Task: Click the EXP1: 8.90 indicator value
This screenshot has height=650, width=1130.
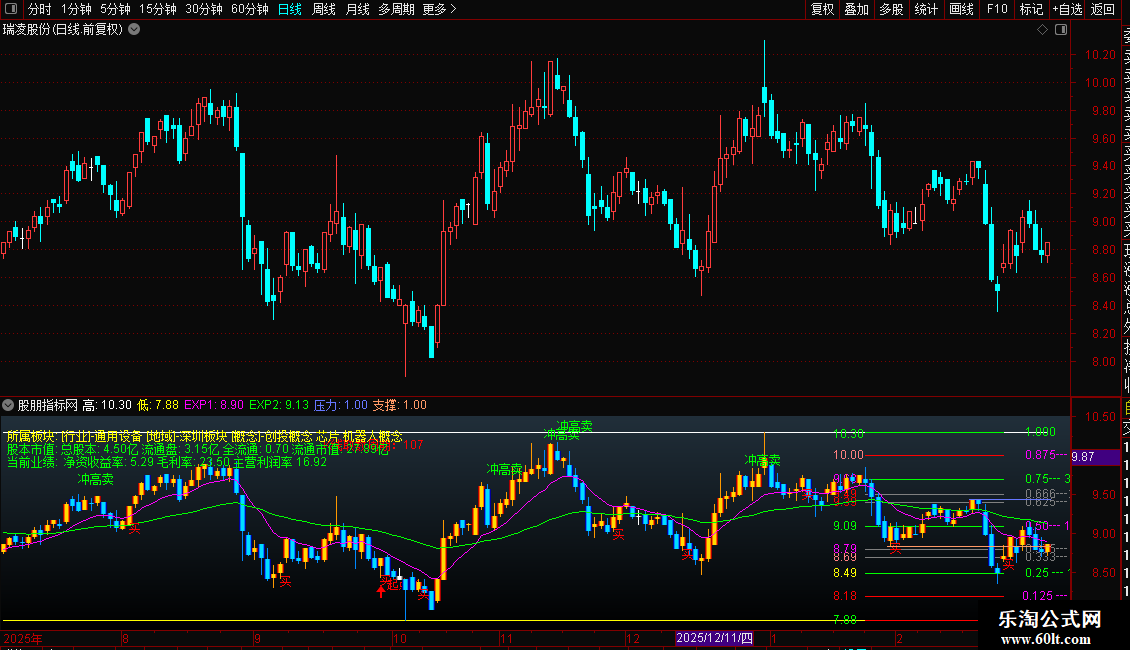Action: [x=214, y=405]
